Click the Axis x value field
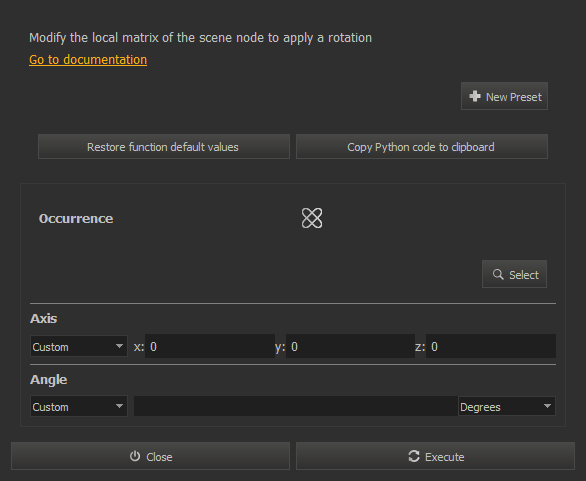 pyautogui.click(x=210, y=346)
